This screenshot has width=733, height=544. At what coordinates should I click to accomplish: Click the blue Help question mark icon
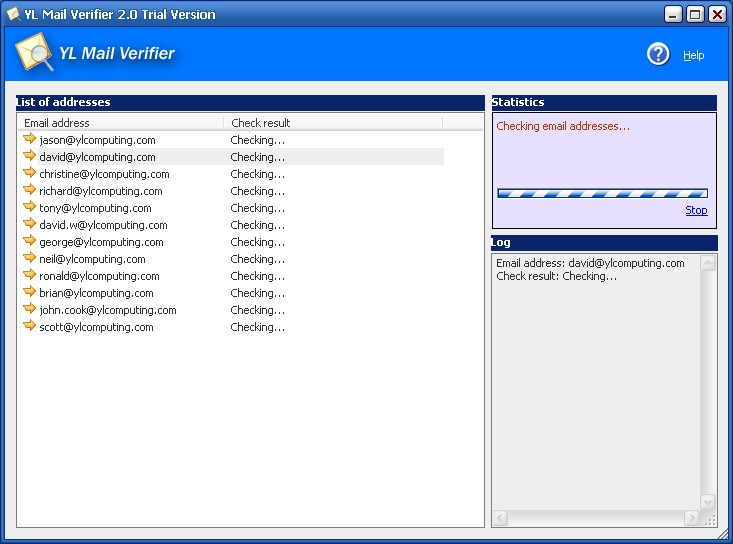point(658,54)
